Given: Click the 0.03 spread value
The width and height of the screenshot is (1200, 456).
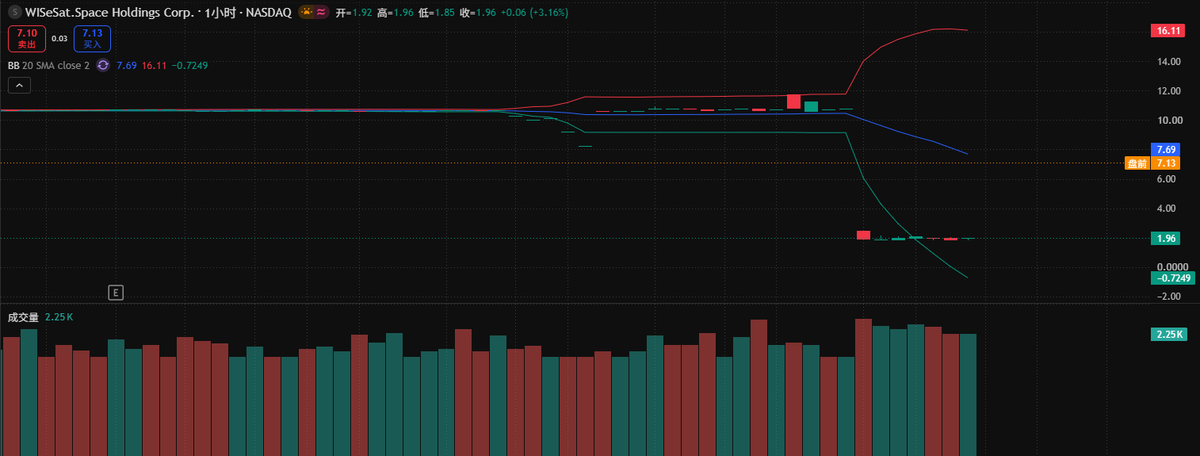Looking at the screenshot, I should click(x=59, y=38).
